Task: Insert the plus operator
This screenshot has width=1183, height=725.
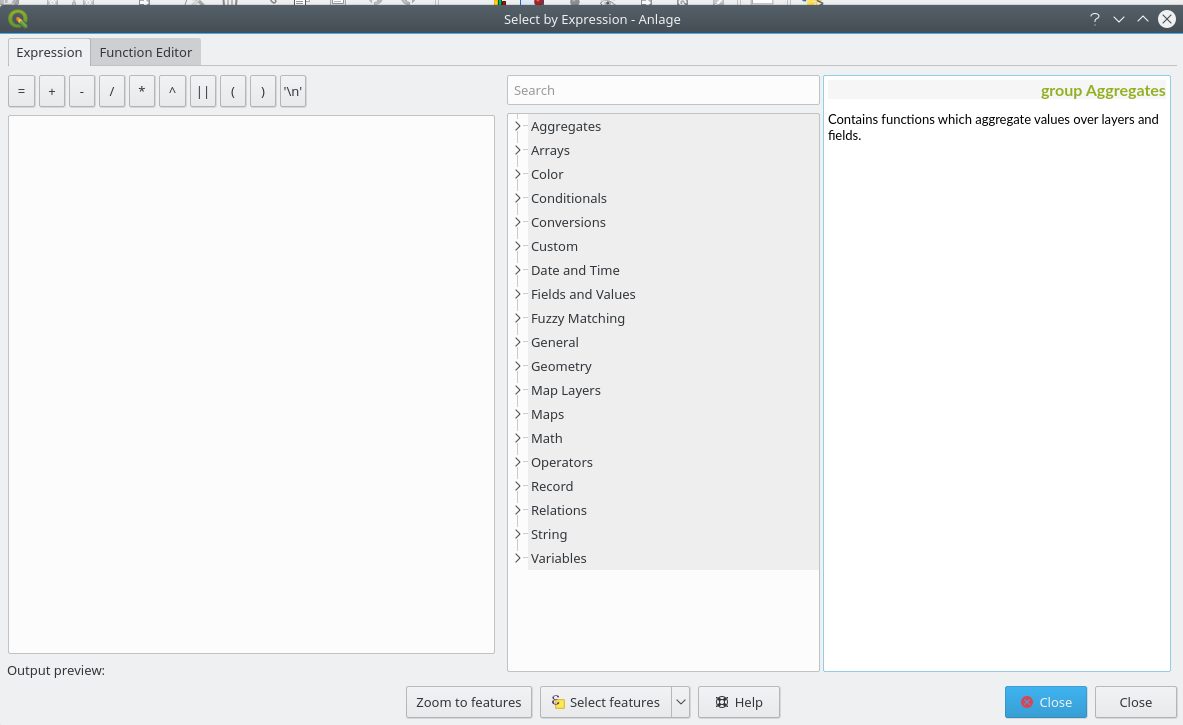Action: click(x=51, y=91)
